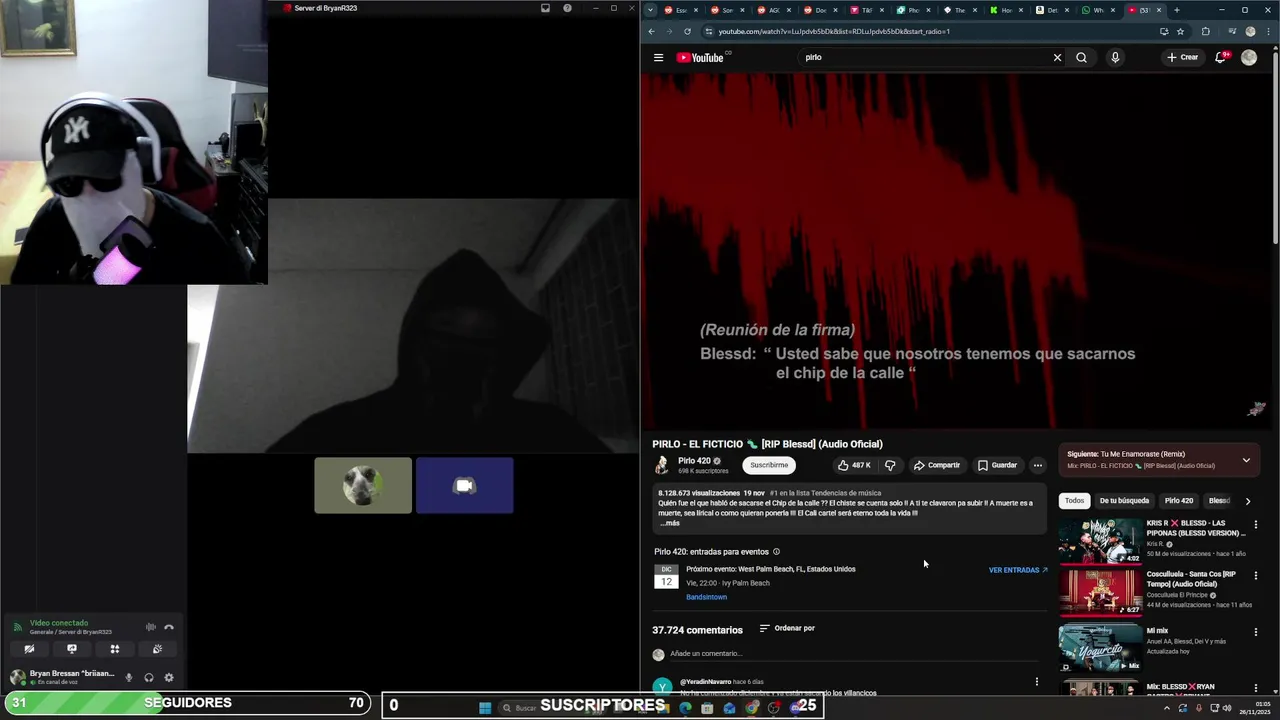Like the video (487 K)
Image resolution: width=1280 pixels, height=720 pixels.
pyautogui.click(x=854, y=465)
